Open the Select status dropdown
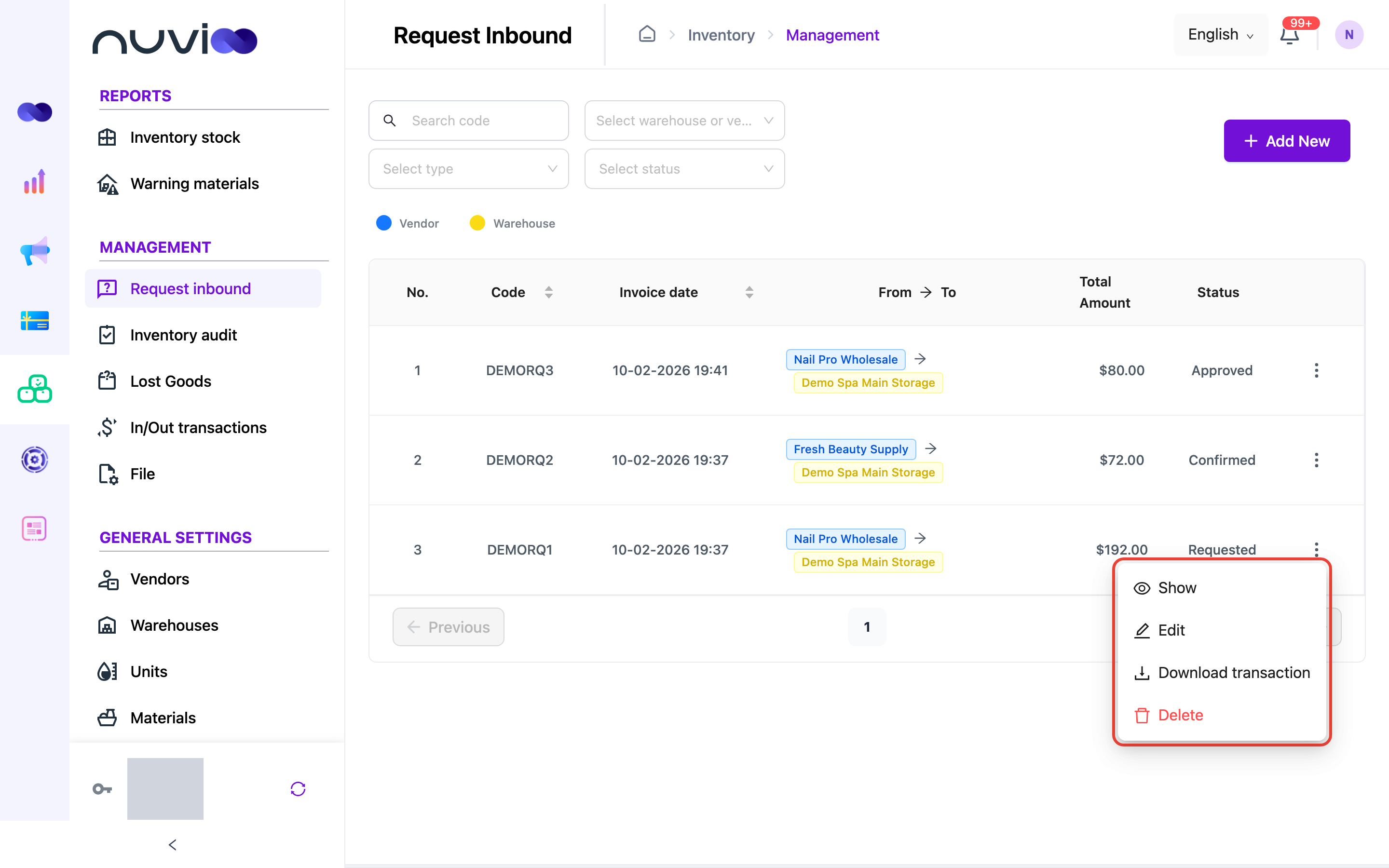 (684, 169)
